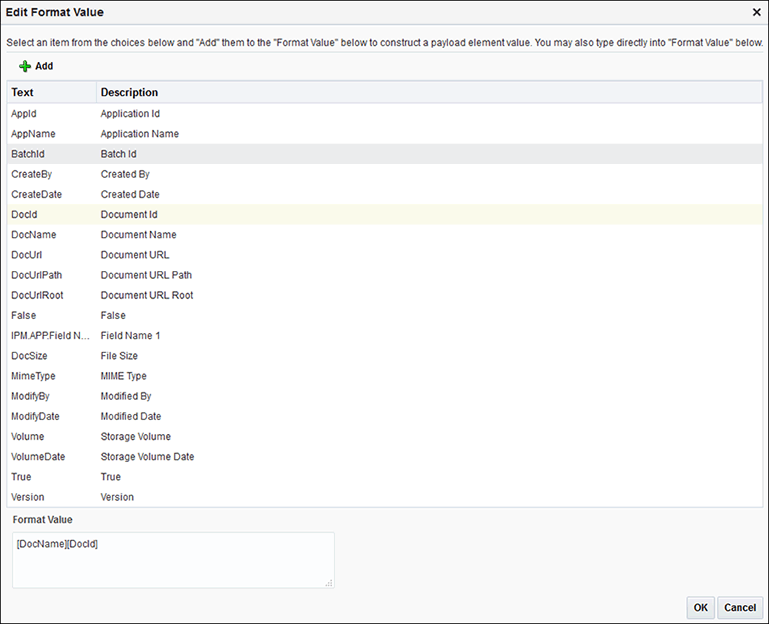Click the Cancel button

(x=740, y=607)
